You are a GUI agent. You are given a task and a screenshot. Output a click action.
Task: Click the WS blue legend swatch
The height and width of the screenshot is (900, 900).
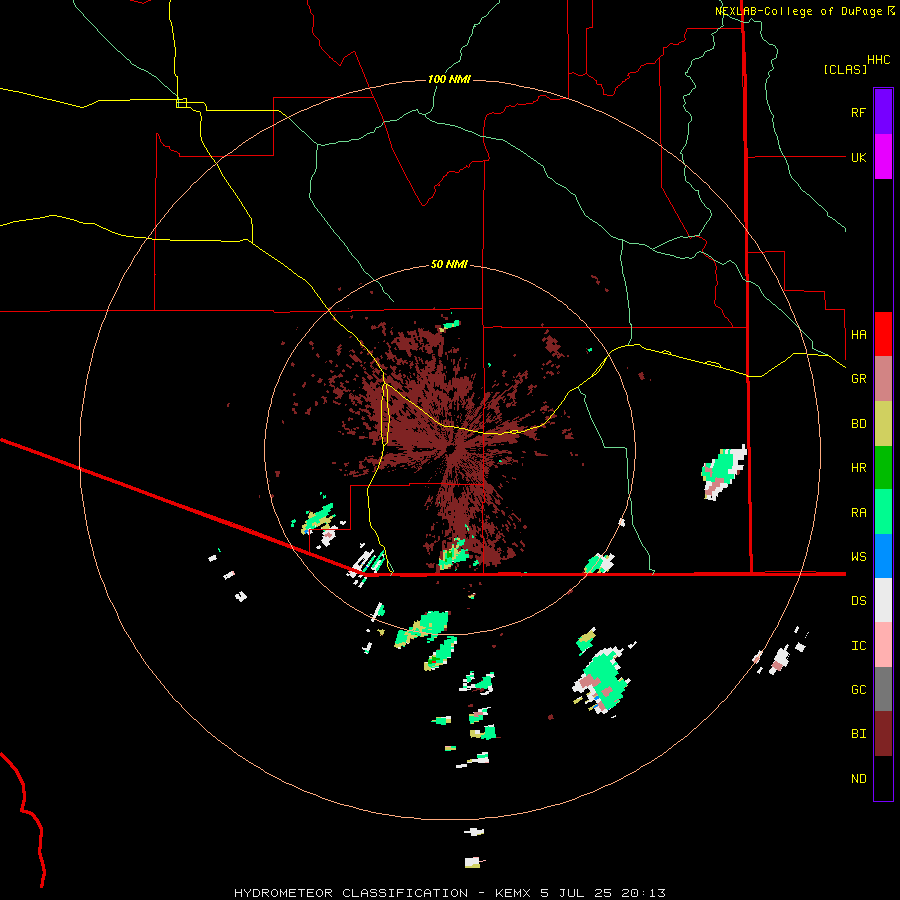pos(883,556)
